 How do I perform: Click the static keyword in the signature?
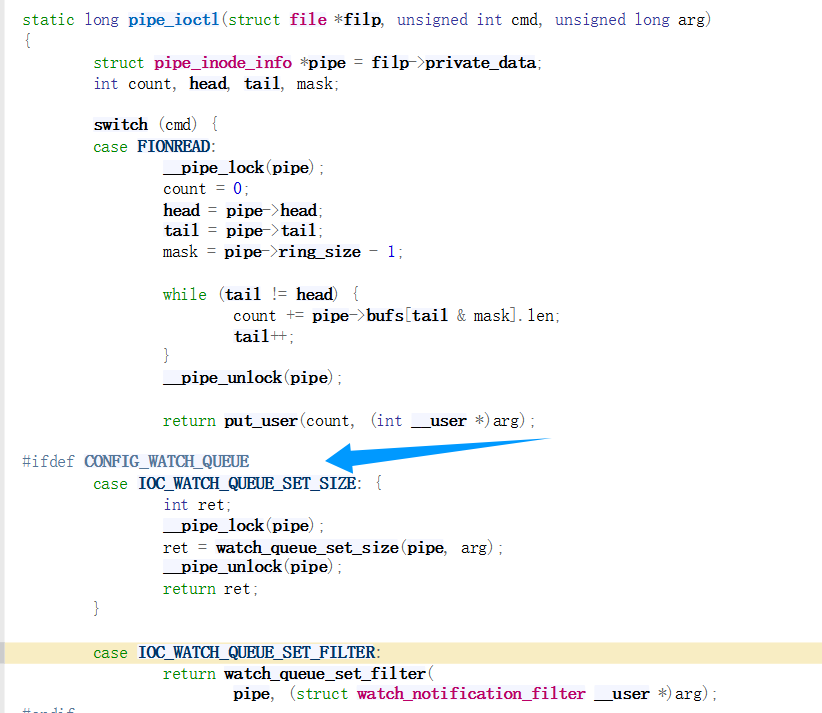[48, 20]
